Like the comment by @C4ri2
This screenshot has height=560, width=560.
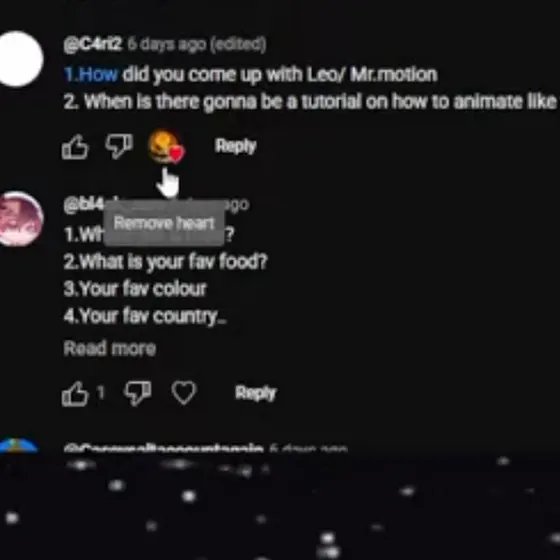[x=75, y=147]
